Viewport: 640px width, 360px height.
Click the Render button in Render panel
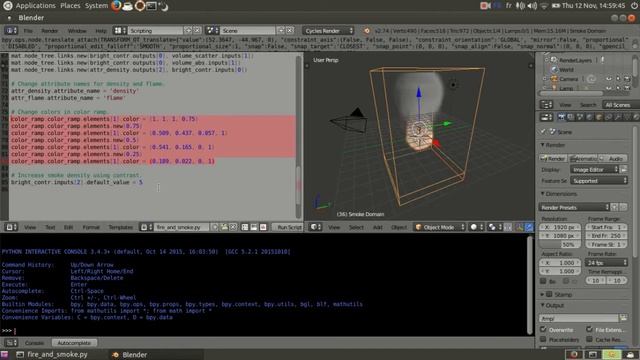[x=553, y=158]
